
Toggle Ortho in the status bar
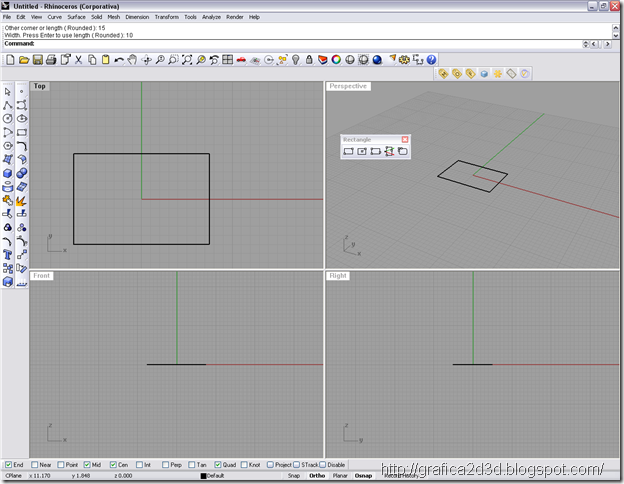pyautogui.click(x=317, y=476)
